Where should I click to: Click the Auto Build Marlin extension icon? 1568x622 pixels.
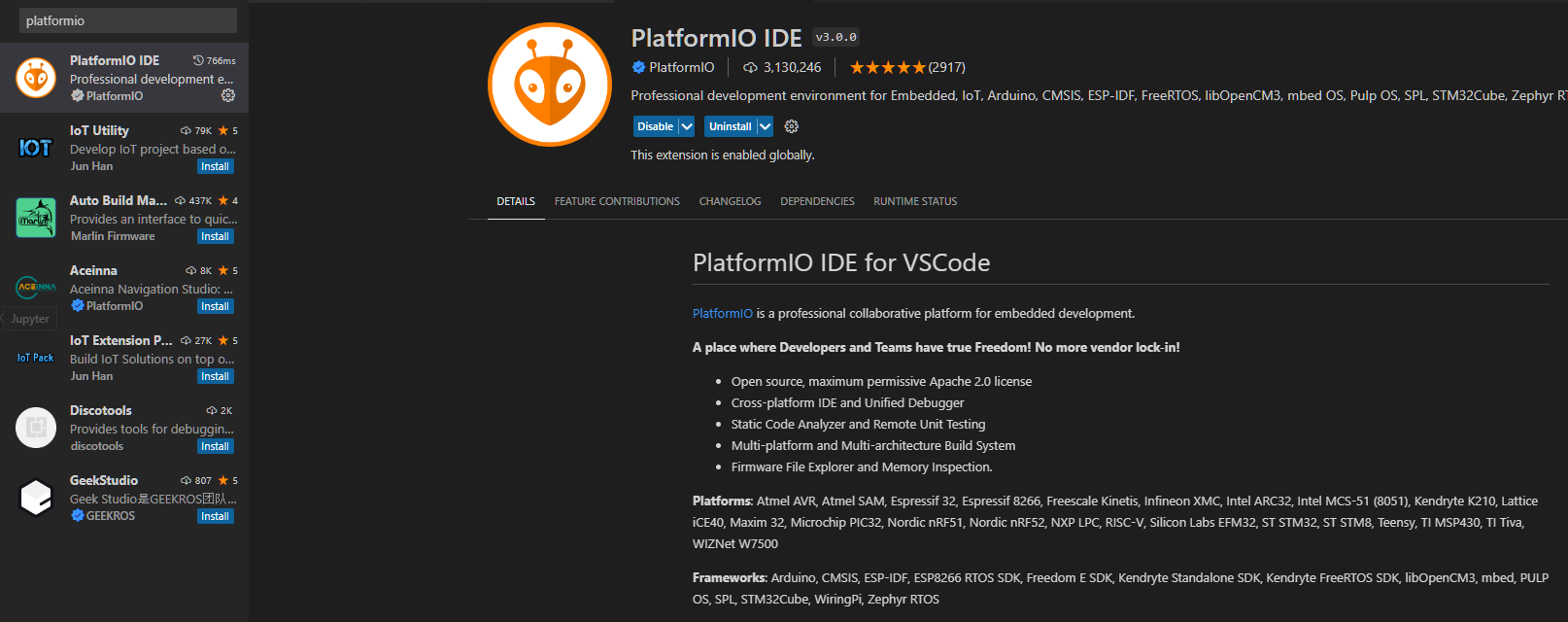[36, 218]
